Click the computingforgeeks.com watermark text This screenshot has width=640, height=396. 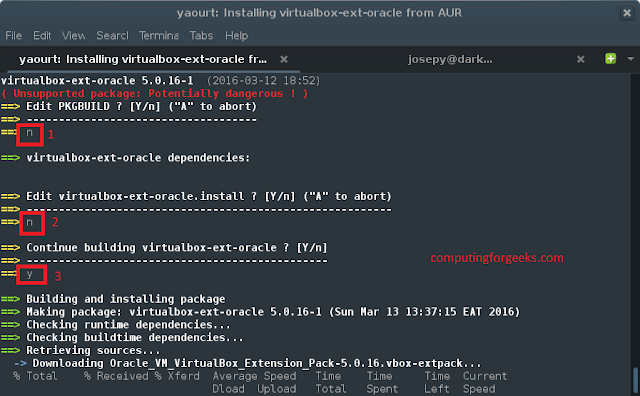pos(497,258)
